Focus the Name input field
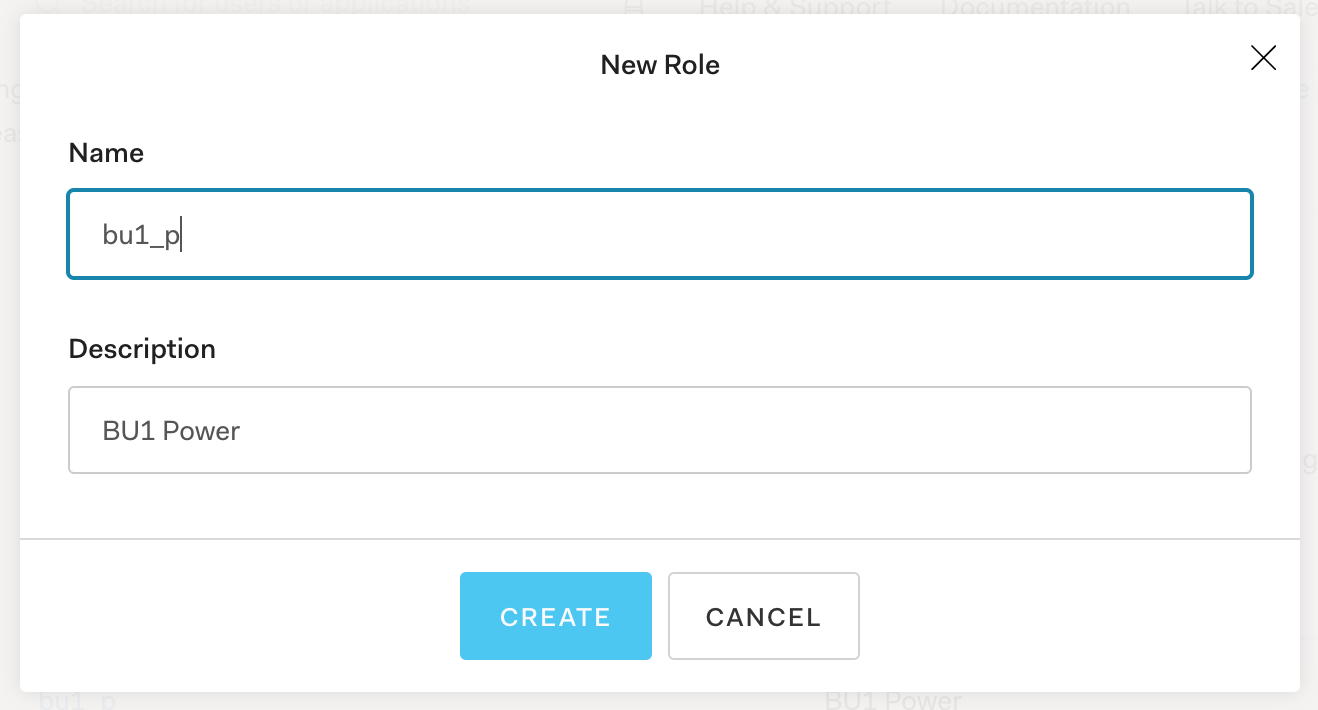Screen dimensions: 1318x710 click(x=660, y=234)
